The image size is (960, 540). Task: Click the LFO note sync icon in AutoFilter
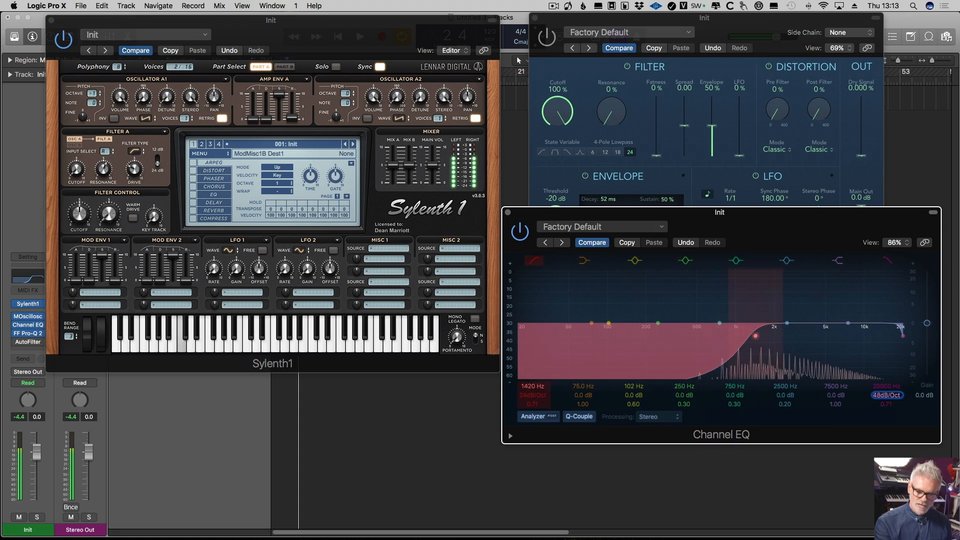(707, 194)
